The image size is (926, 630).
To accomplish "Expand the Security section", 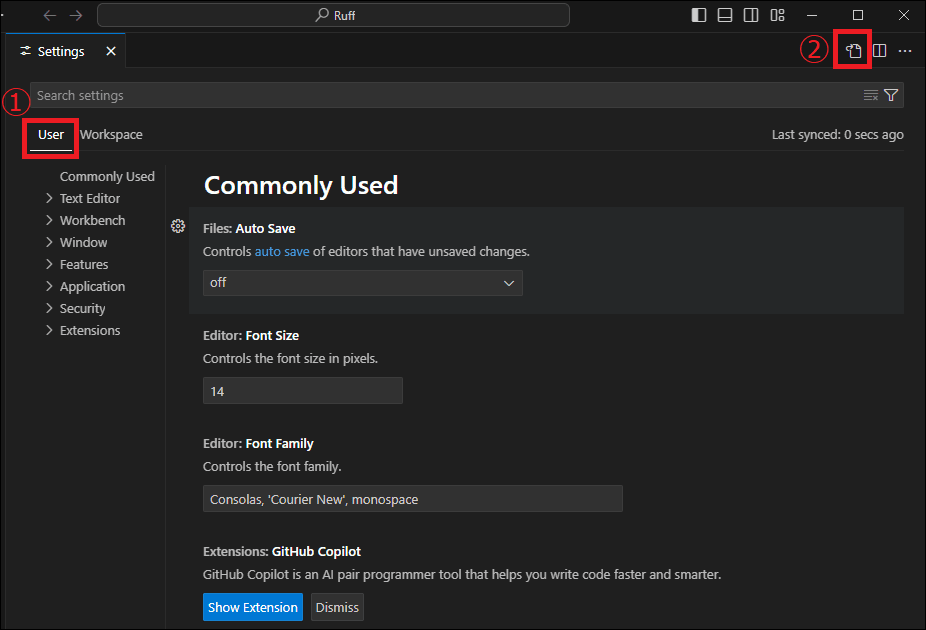I will (49, 308).
